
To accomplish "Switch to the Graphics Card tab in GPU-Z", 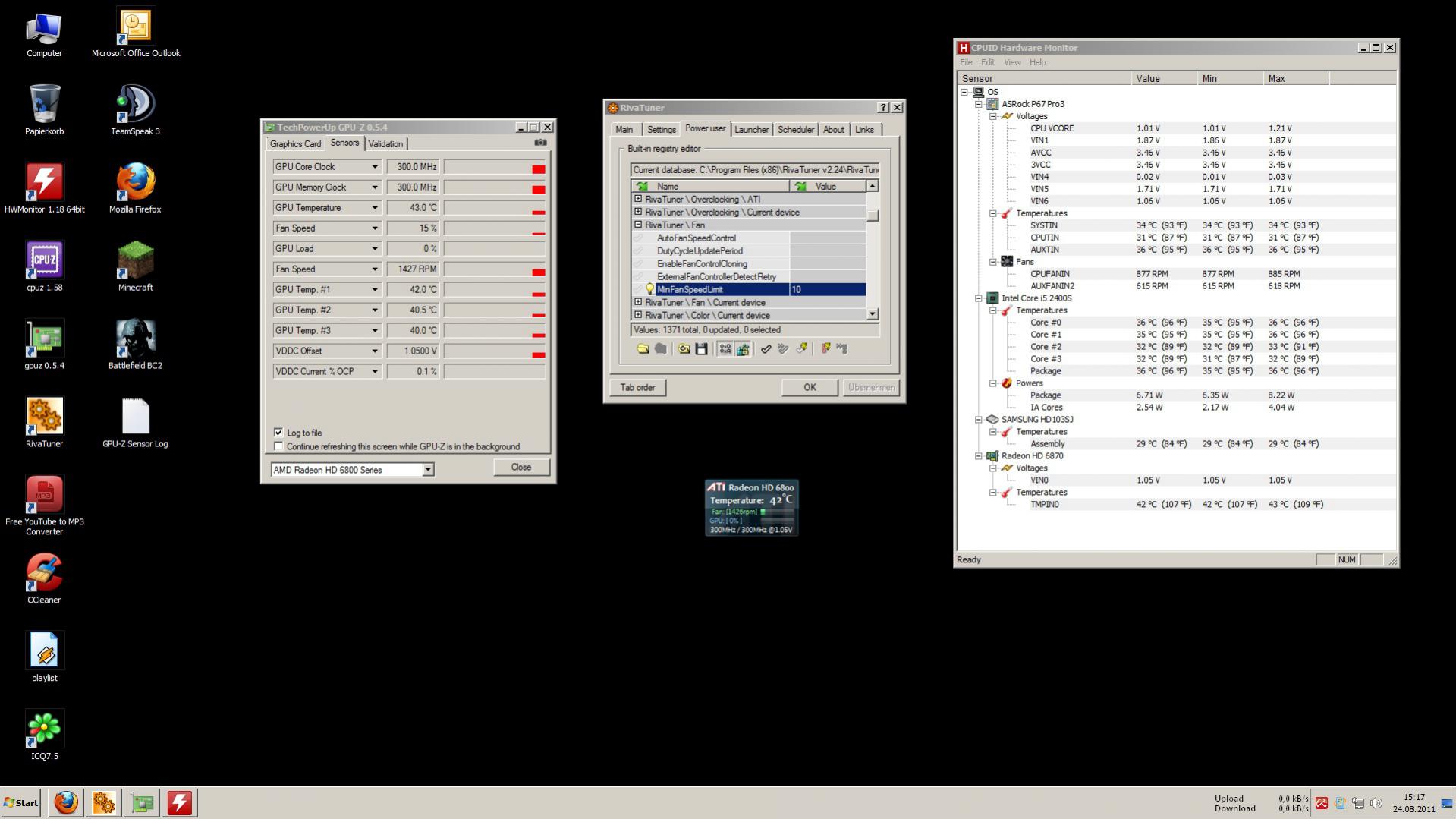I will click(x=295, y=144).
